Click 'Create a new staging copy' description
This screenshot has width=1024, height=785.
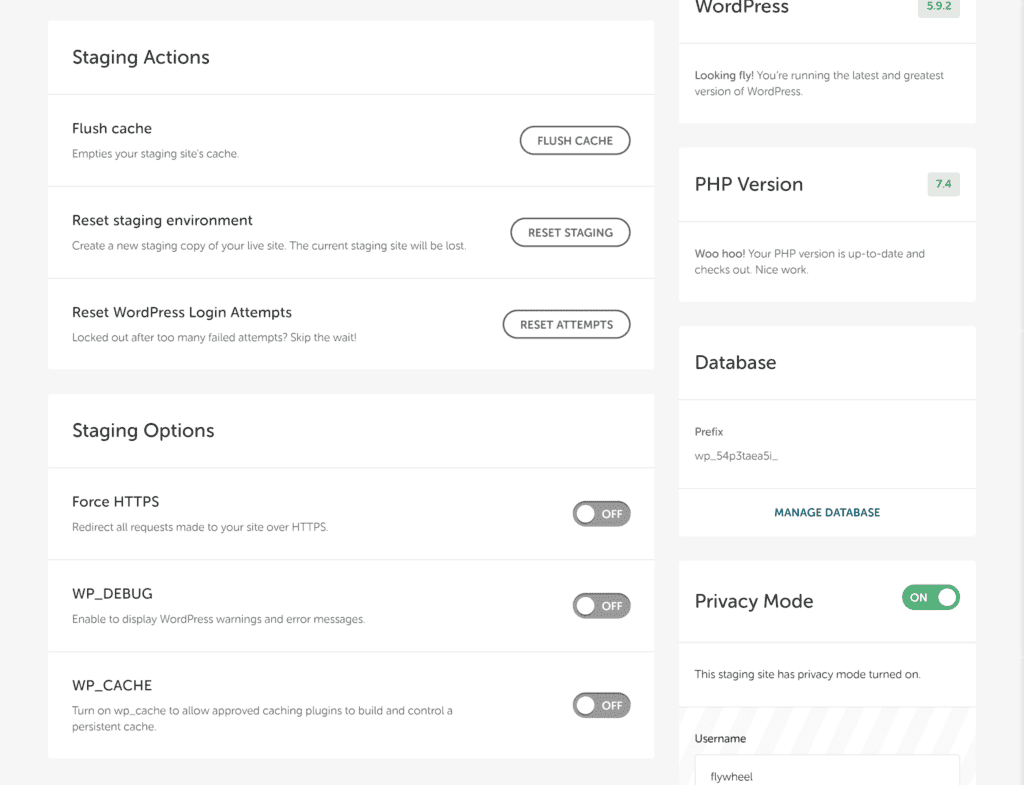269,246
